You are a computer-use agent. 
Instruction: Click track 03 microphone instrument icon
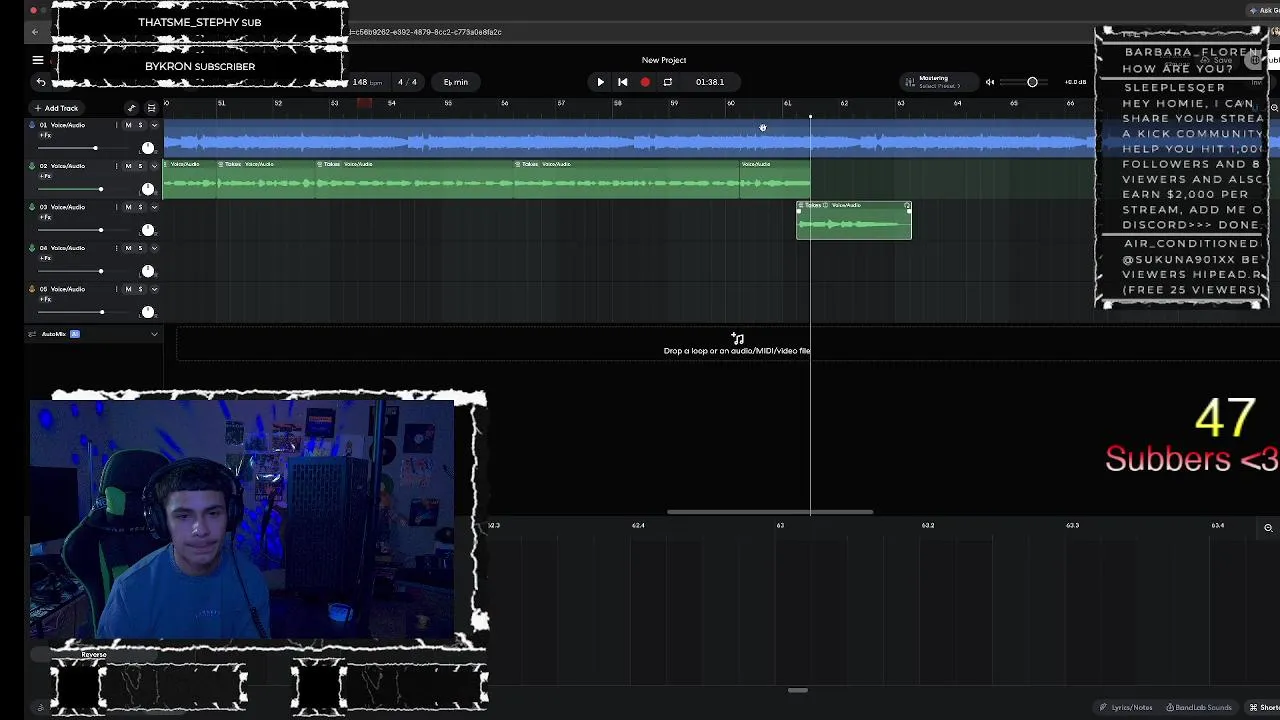coord(32,207)
